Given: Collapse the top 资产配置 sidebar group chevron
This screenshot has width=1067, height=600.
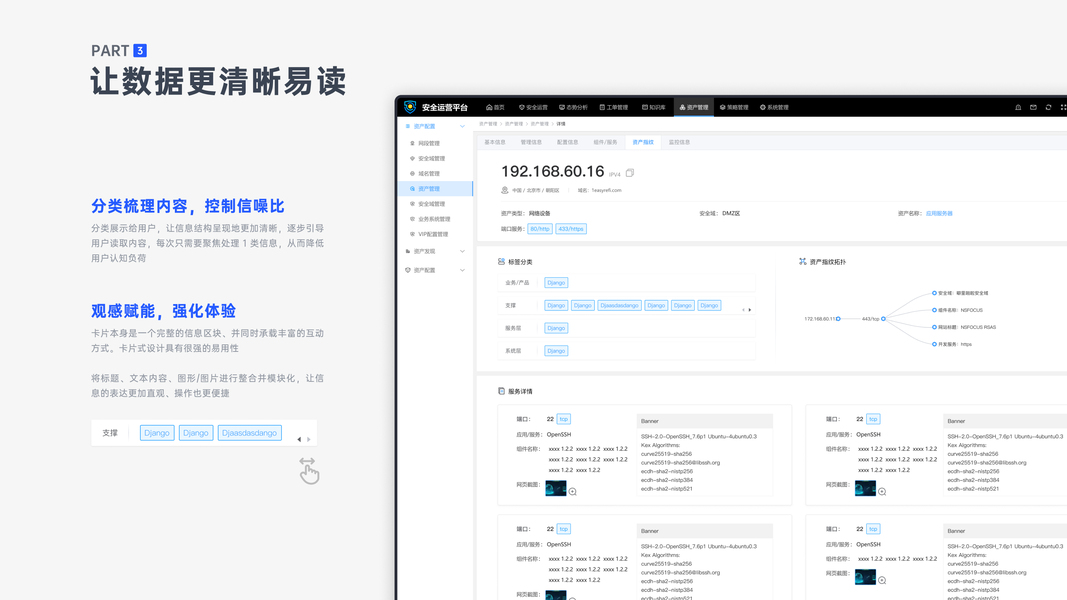Looking at the screenshot, I should point(462,127).
